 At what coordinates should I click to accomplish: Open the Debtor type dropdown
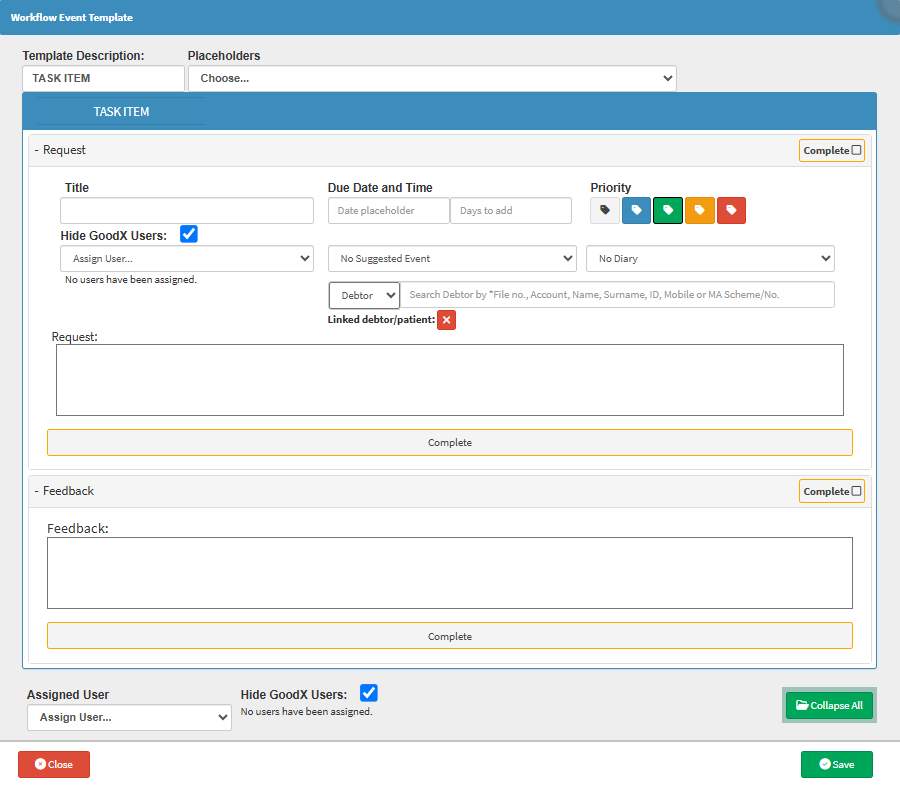[x=364, y=296]
